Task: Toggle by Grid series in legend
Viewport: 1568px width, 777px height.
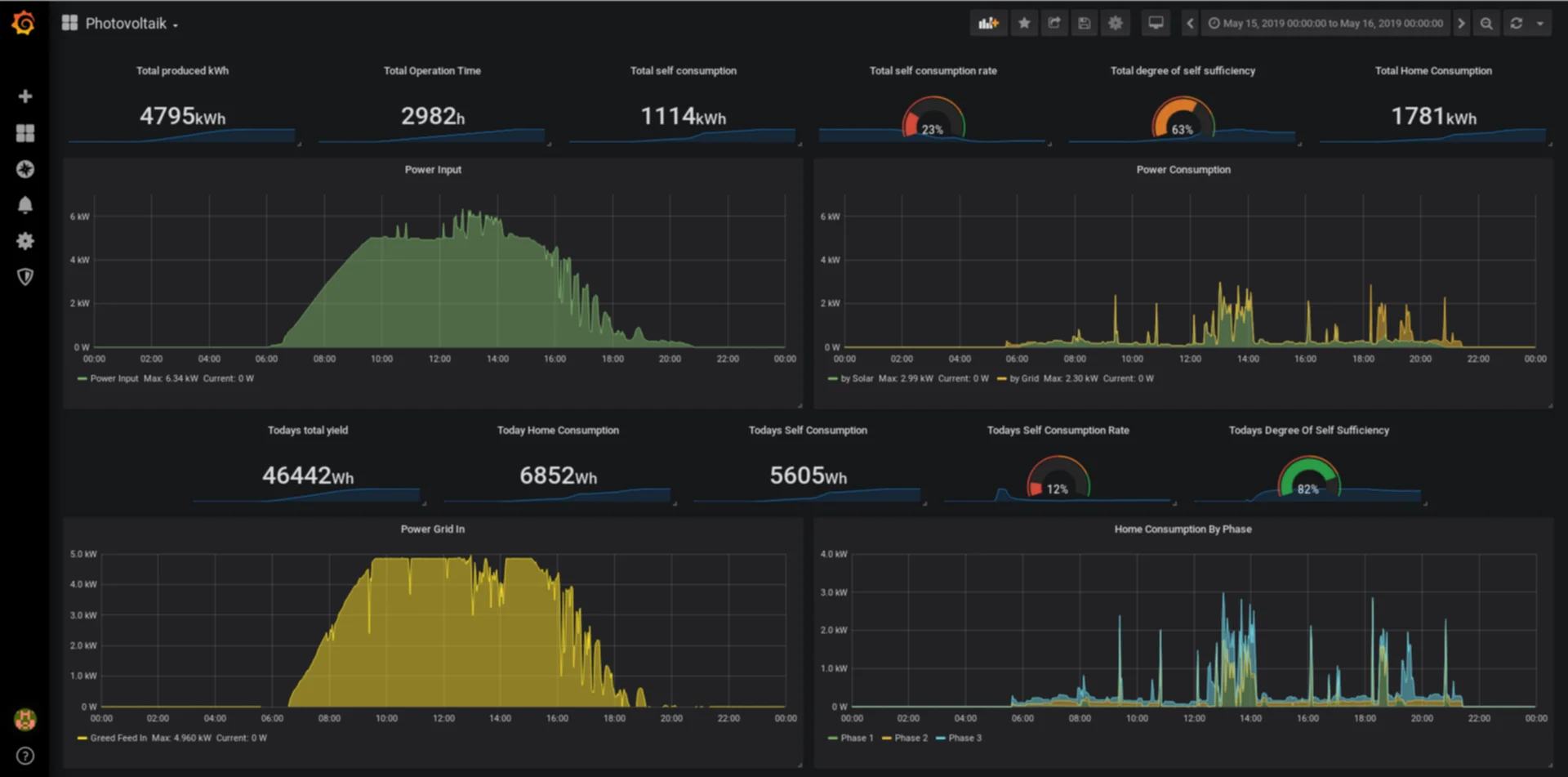Action: pyautogui.click(x=1023, y=379)
